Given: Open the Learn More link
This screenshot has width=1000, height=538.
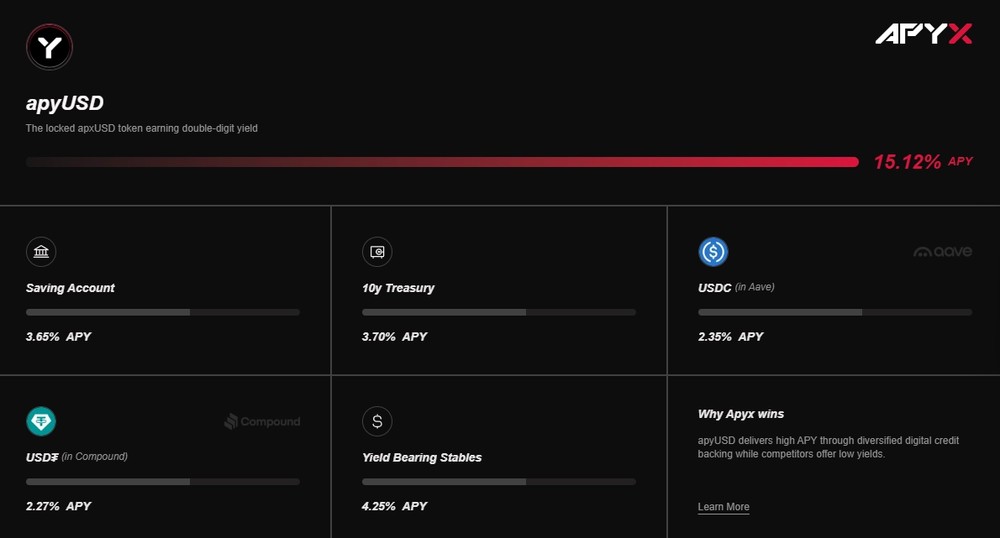Looking at the screenshot, I should (723, 507).
